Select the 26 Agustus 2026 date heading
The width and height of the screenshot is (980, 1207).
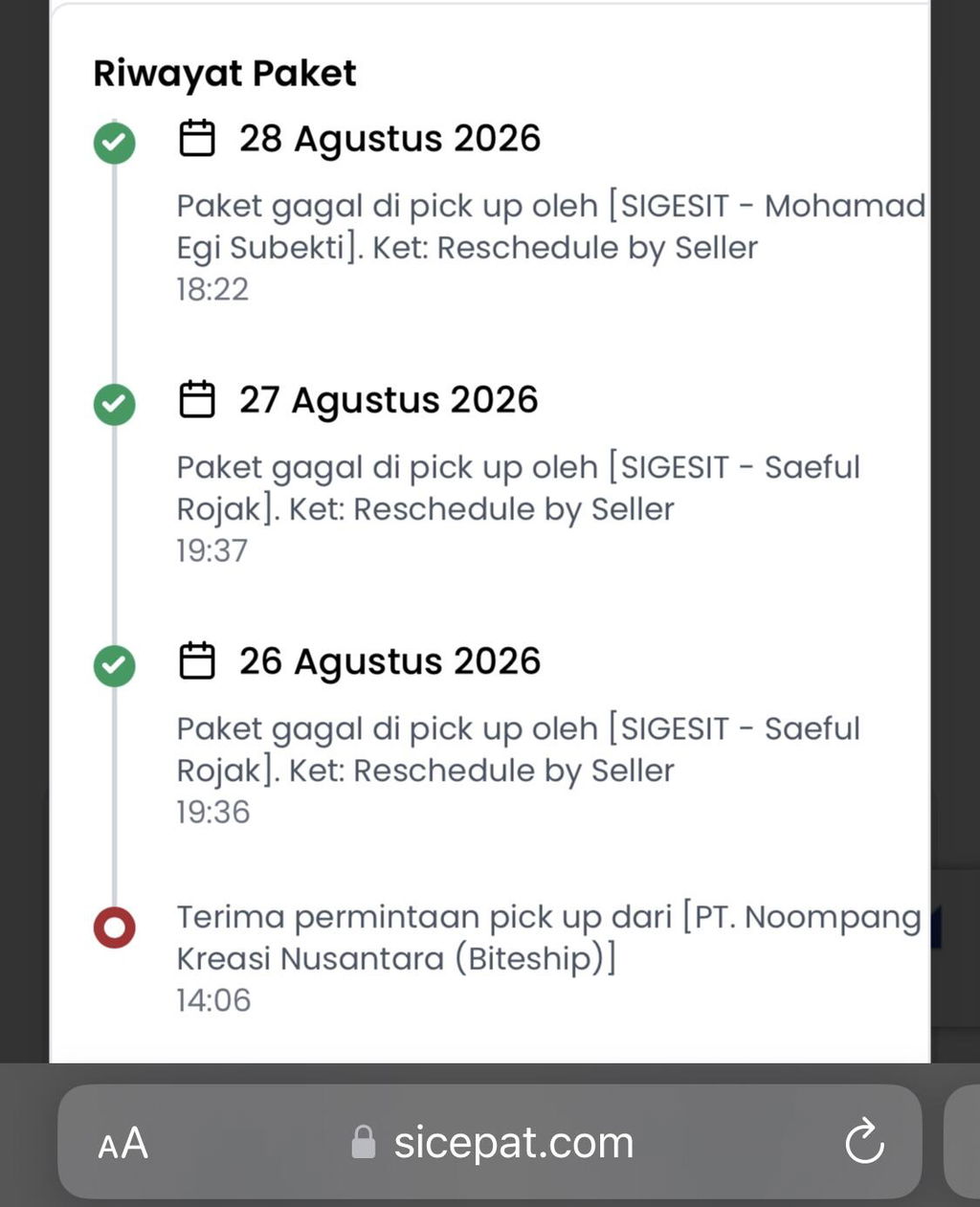(x=390, y=661)
